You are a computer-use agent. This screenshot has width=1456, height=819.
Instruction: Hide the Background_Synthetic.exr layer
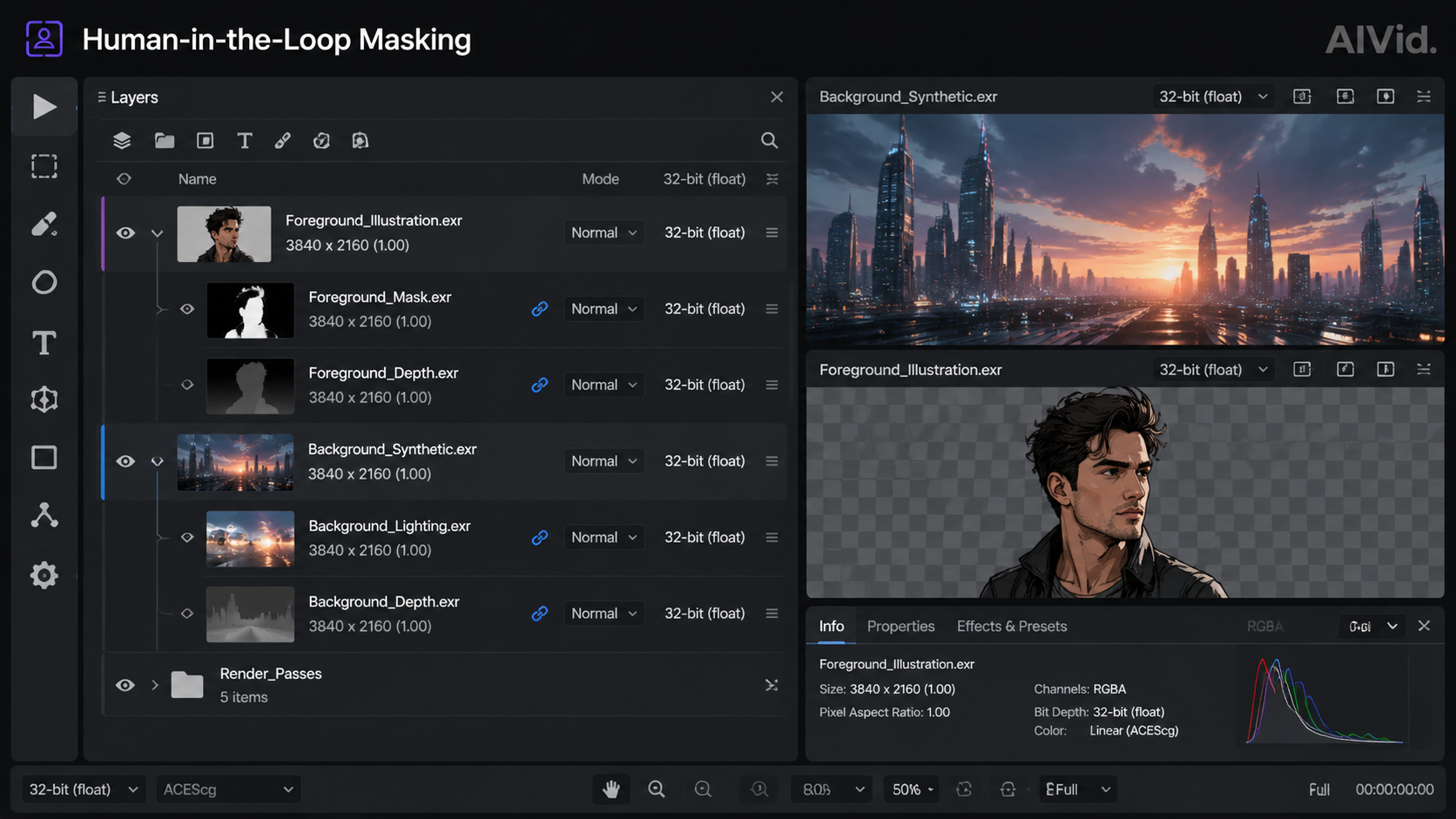click(x=125, y=461)
